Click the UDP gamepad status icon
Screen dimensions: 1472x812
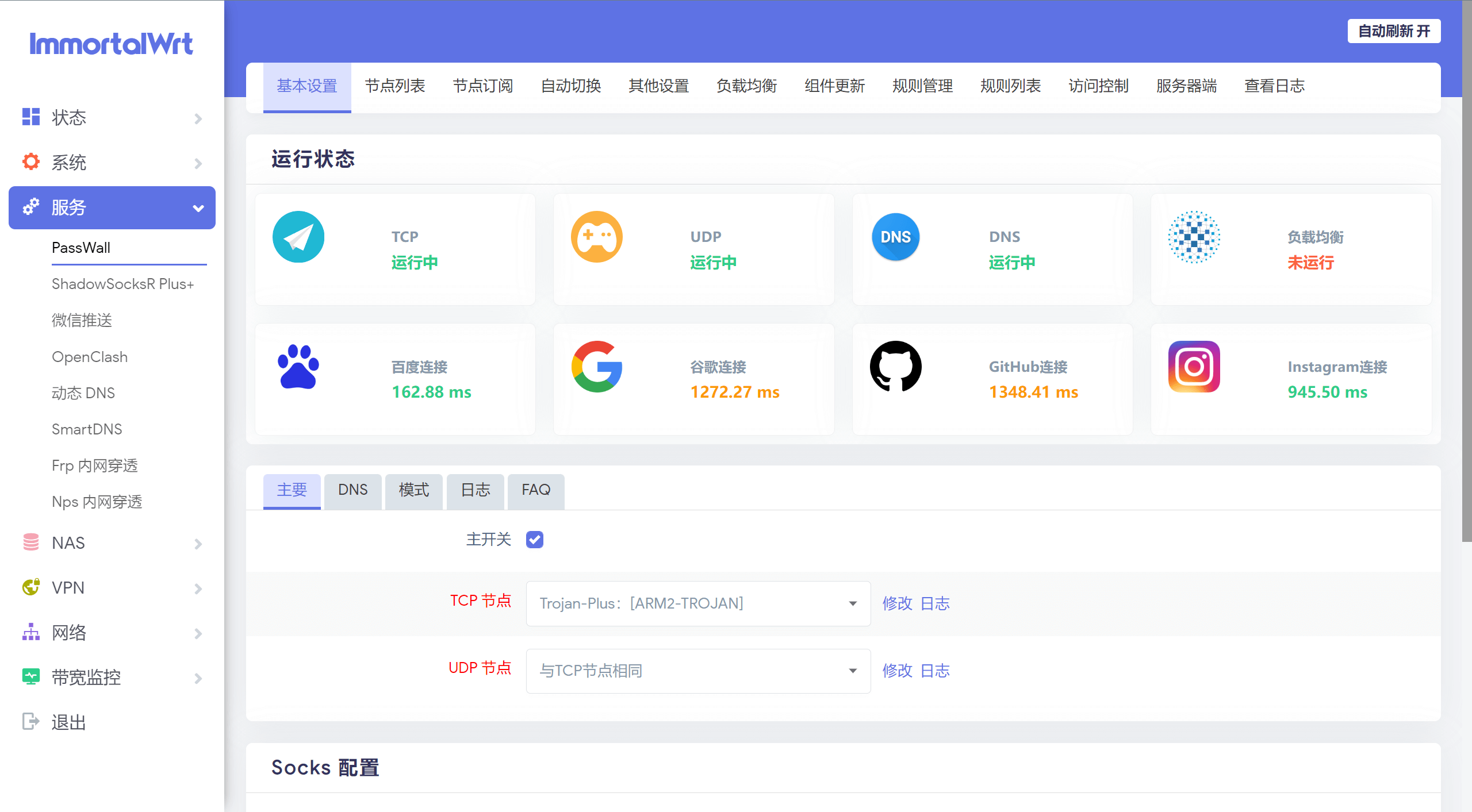(x=597, y=237)
